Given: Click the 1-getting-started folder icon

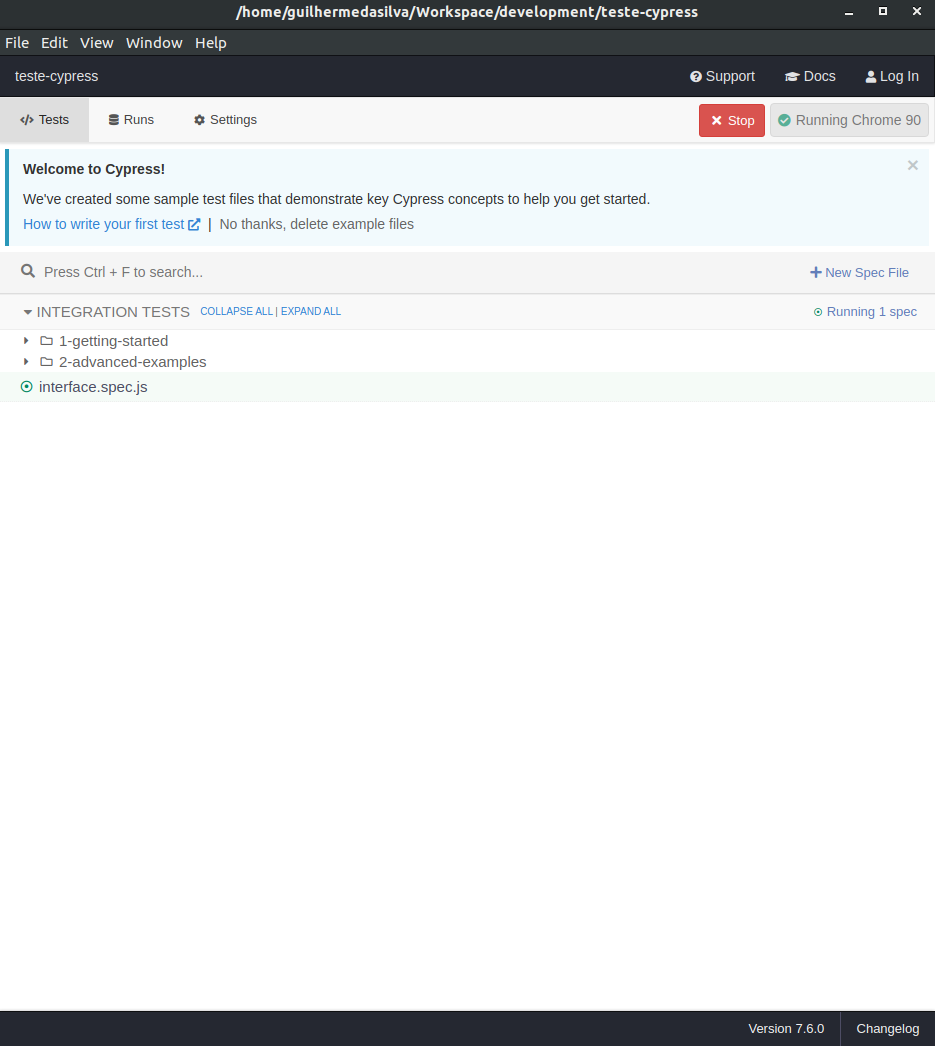Looking at the screenshot, I should click(x=47, y=341).
